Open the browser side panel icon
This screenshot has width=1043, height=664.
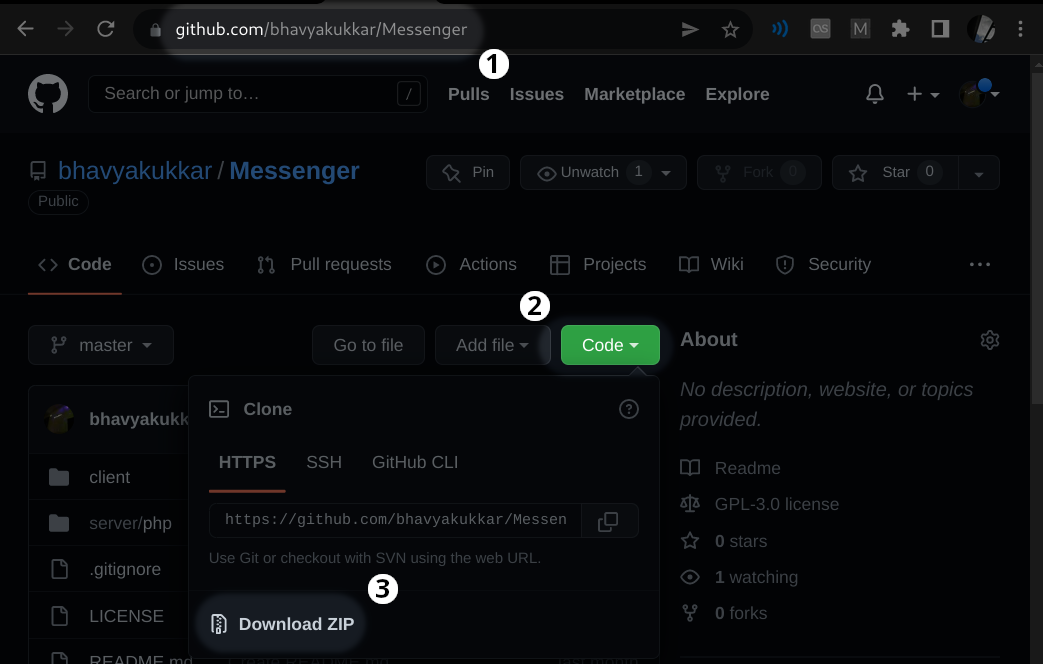pyautogui.click(x=940, y=29)
